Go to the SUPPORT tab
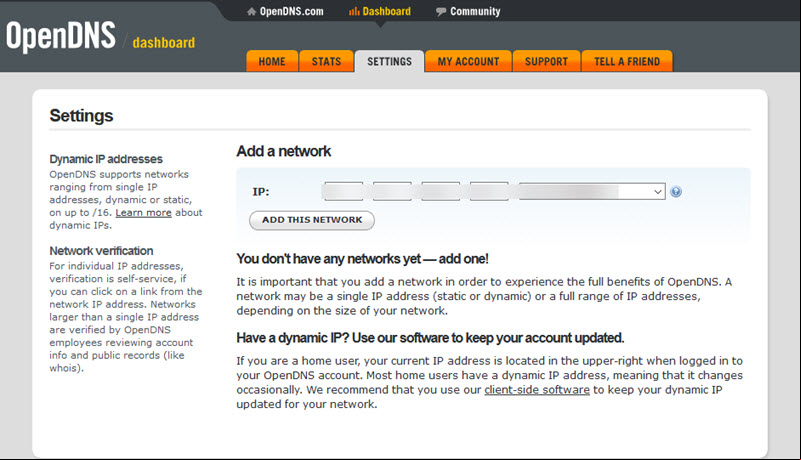 tap(546, 61)
